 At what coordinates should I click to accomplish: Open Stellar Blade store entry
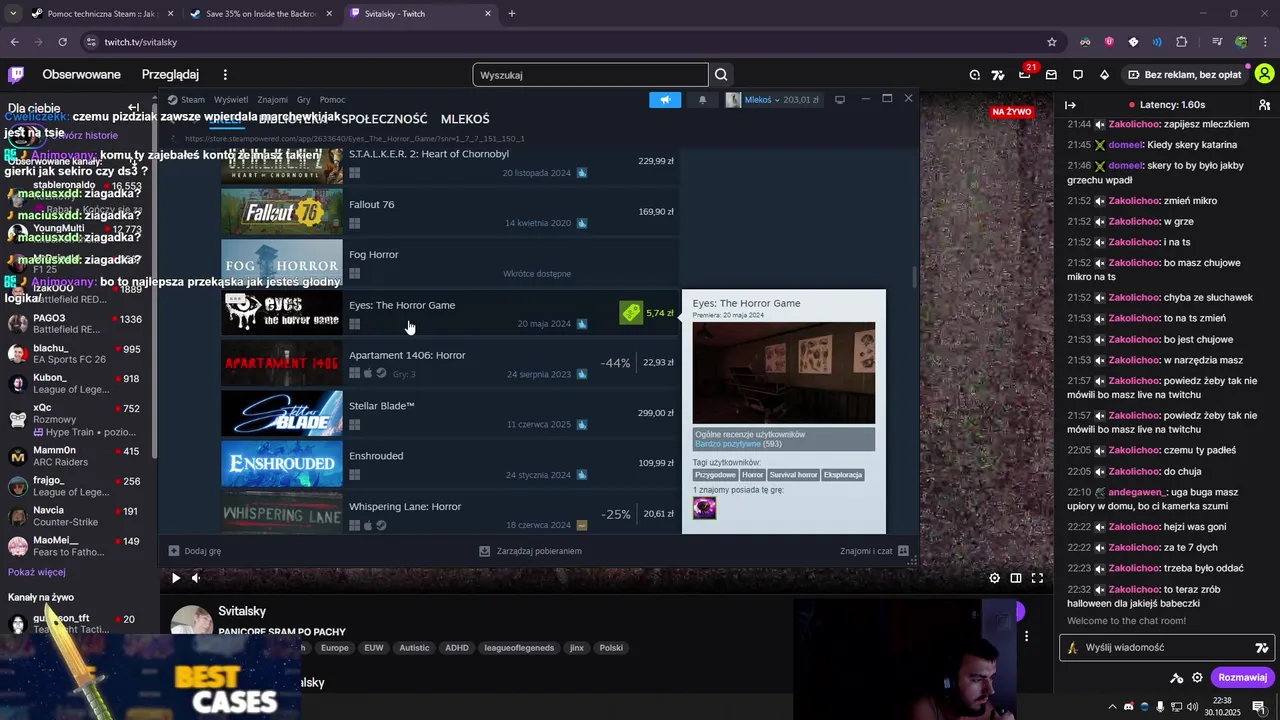pos(449,414)
